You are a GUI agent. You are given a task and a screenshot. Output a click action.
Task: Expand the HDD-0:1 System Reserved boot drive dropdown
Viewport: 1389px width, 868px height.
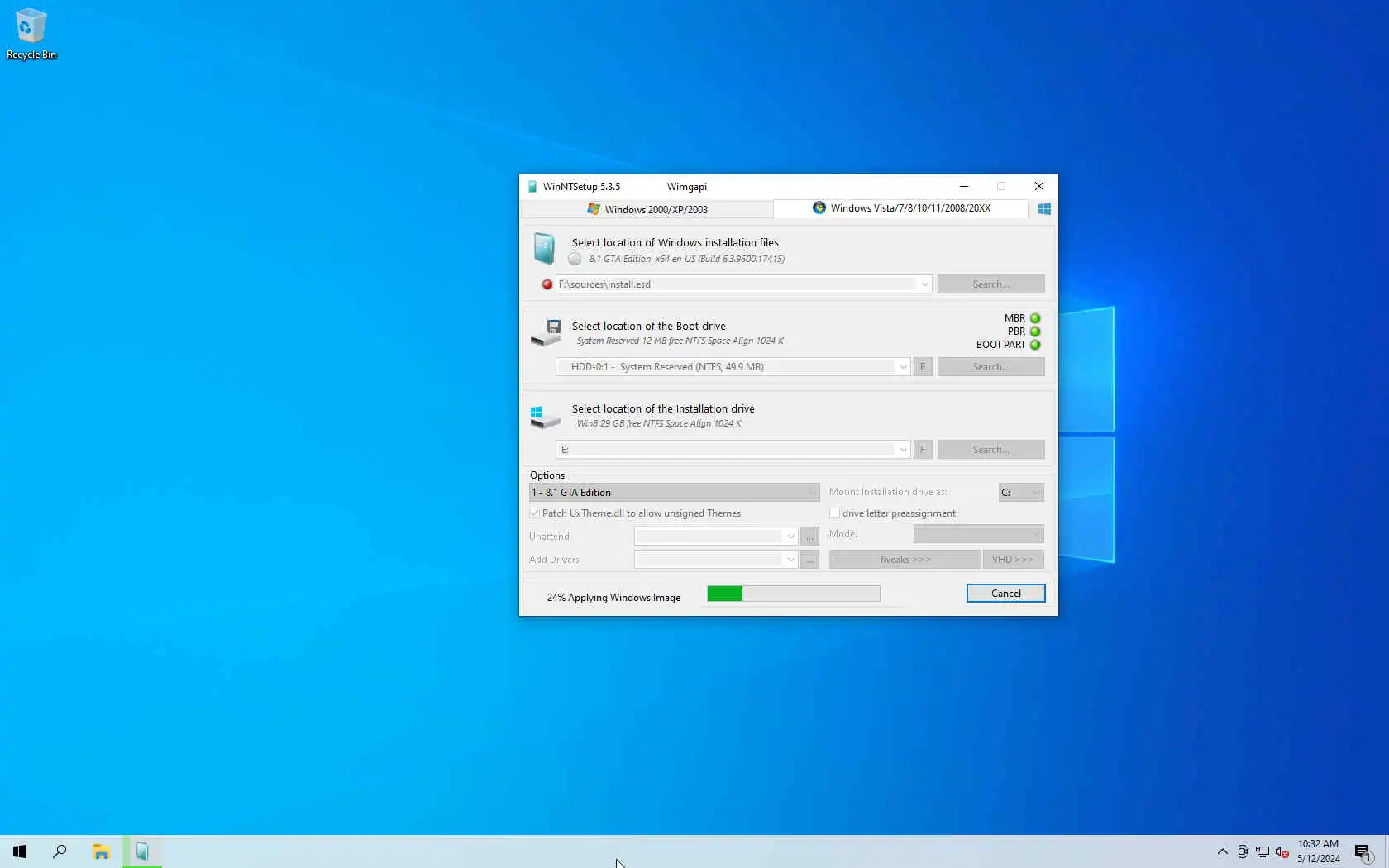903,367
